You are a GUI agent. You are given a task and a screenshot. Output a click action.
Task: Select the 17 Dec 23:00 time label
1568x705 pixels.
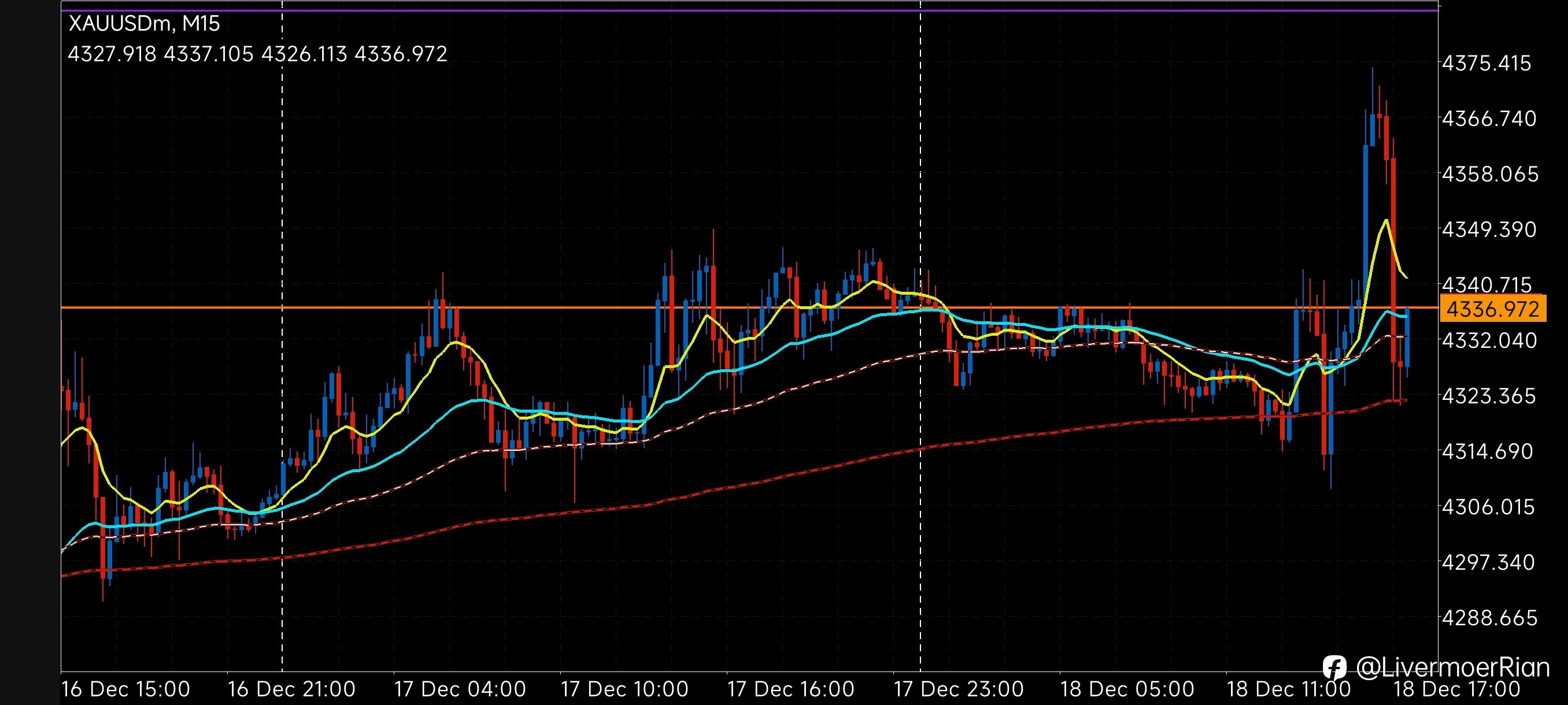coord(958,689)
